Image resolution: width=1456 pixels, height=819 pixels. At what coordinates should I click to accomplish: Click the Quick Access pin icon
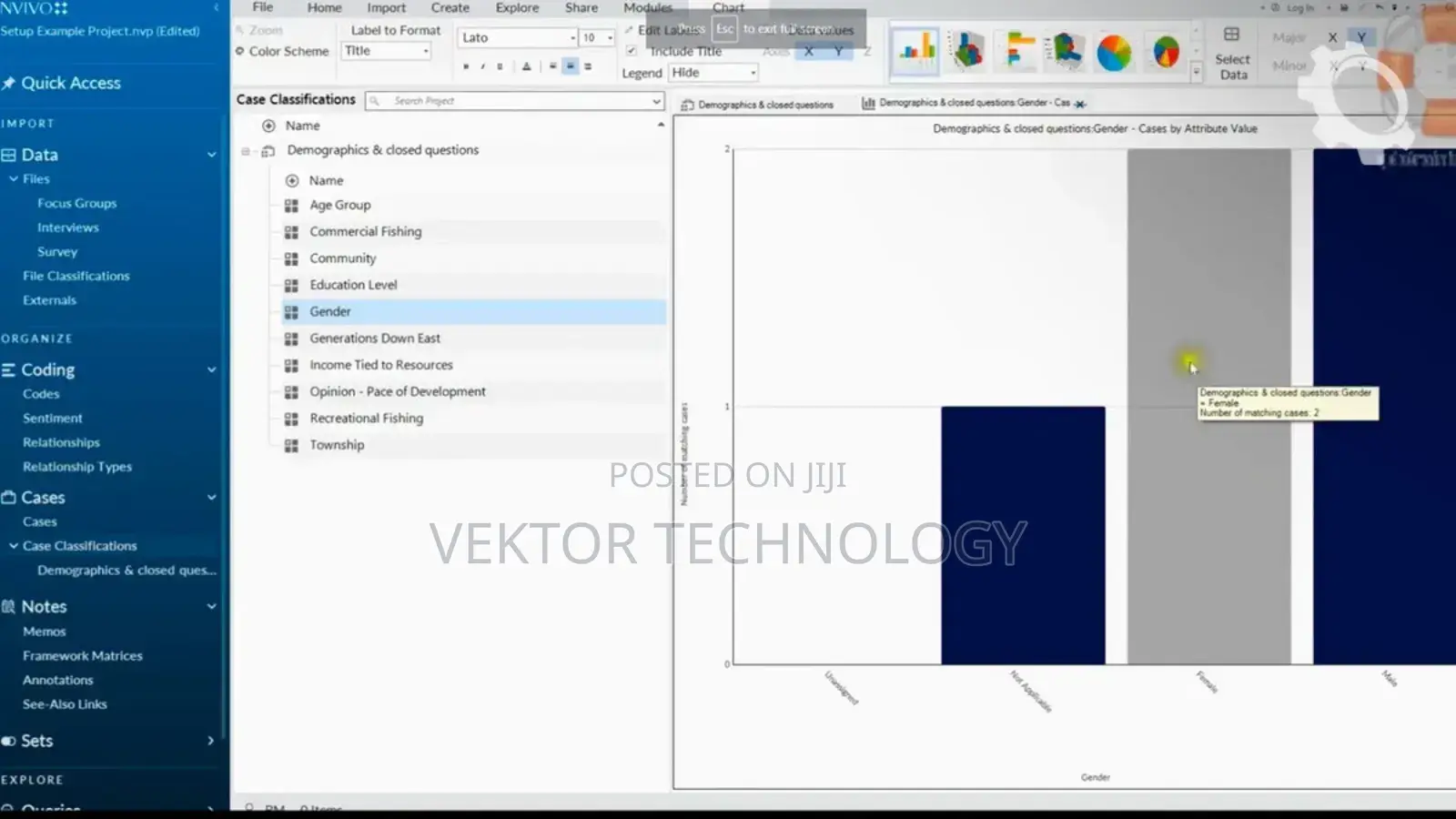(x=9, y=84)
